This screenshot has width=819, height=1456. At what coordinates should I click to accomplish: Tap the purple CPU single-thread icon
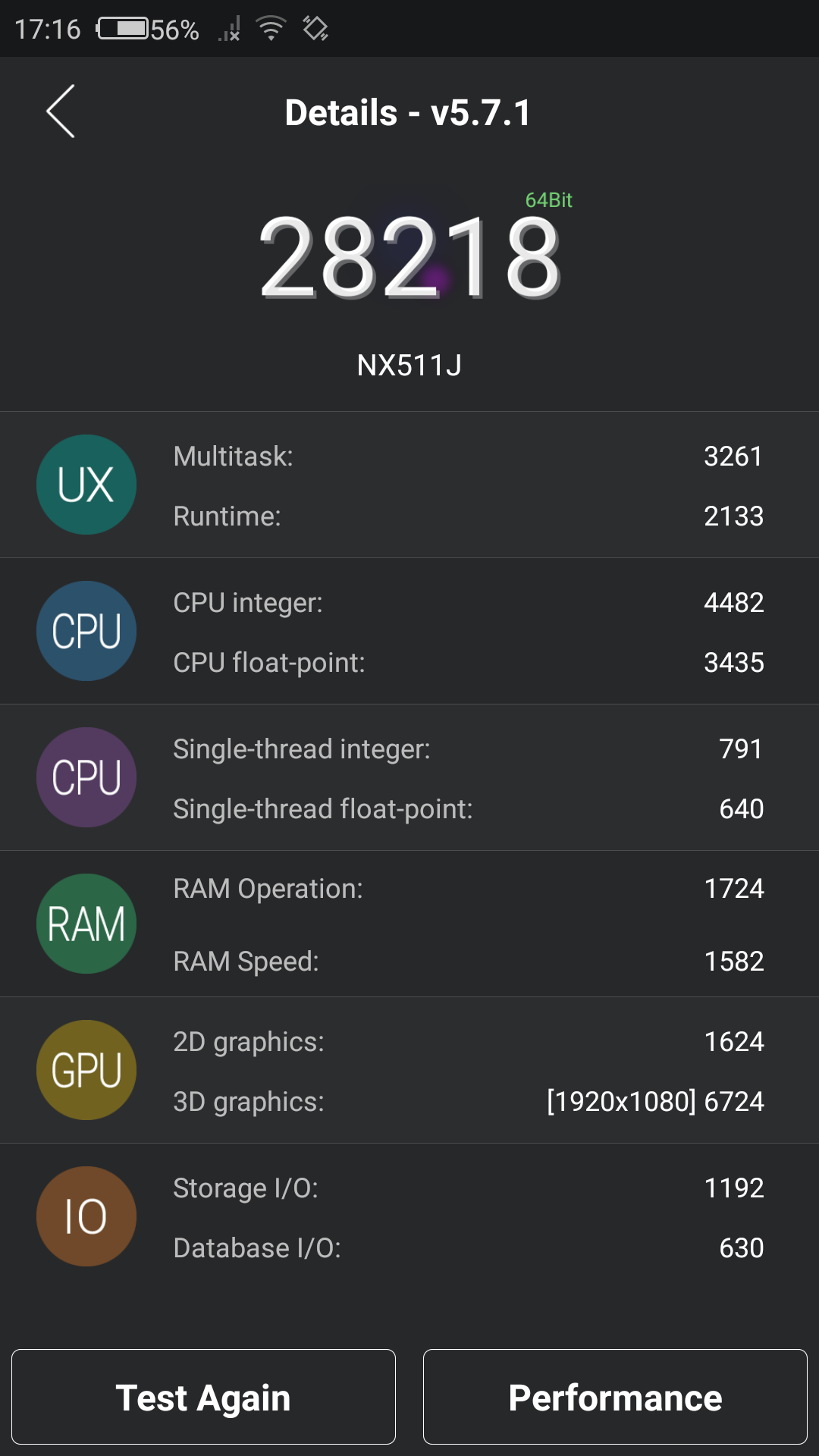click(x=86, y=777)
